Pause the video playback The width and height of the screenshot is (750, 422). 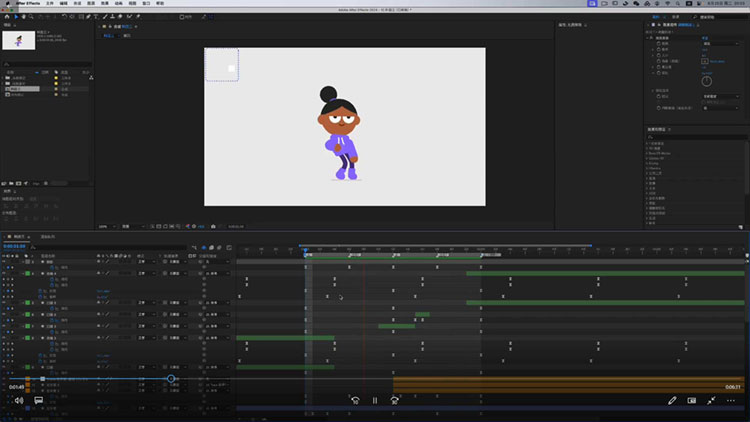(375, 400)
